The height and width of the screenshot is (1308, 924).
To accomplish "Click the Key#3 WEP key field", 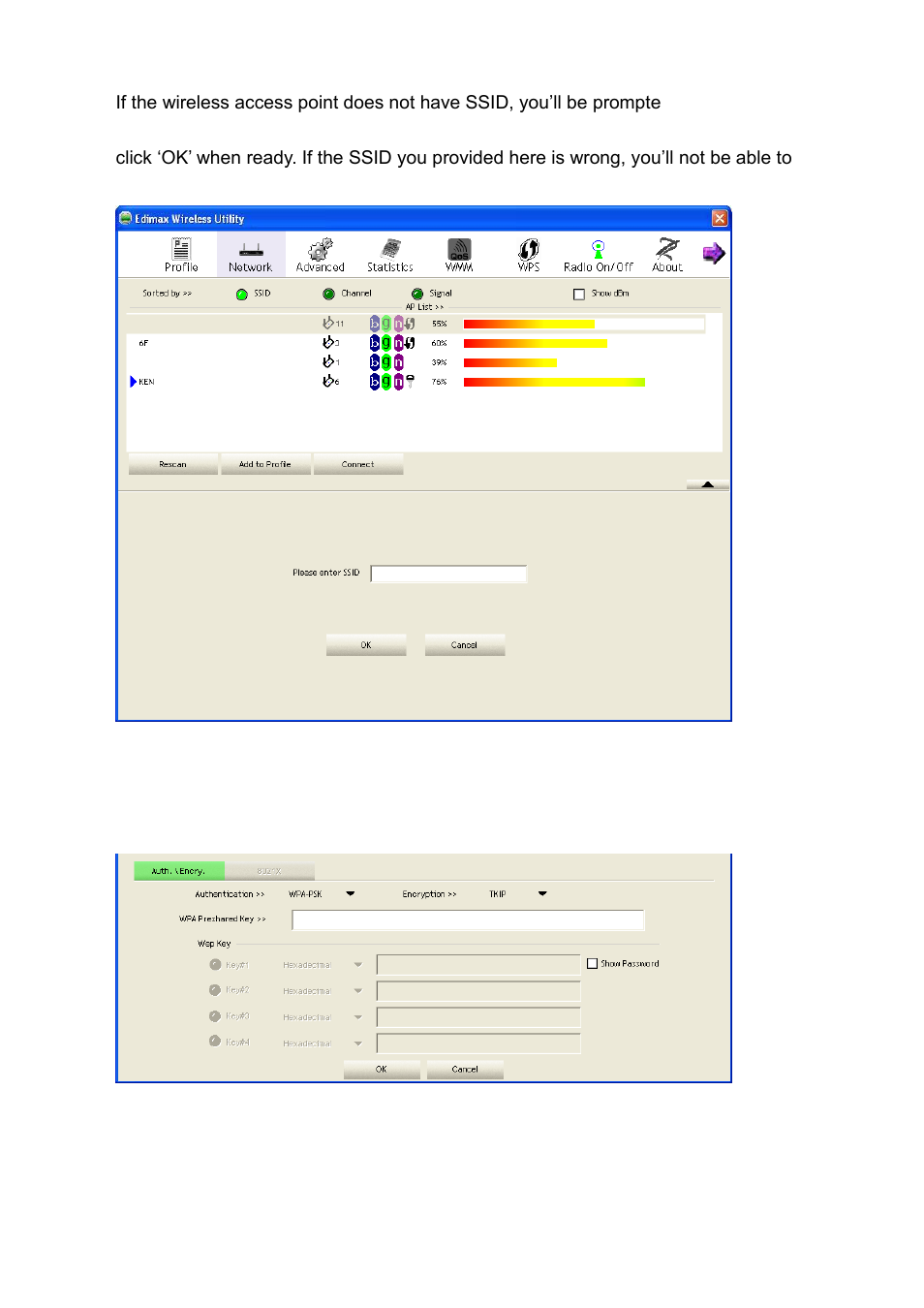I will (x=478, y=1016).
